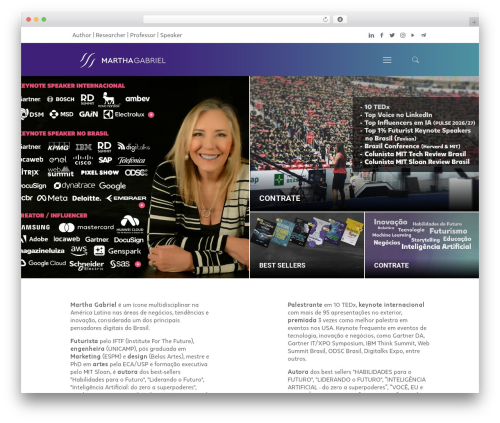500x423 pixels.
Task: Click the book covers thumbnail above BEST SELLERS
Action: point(307,232)
